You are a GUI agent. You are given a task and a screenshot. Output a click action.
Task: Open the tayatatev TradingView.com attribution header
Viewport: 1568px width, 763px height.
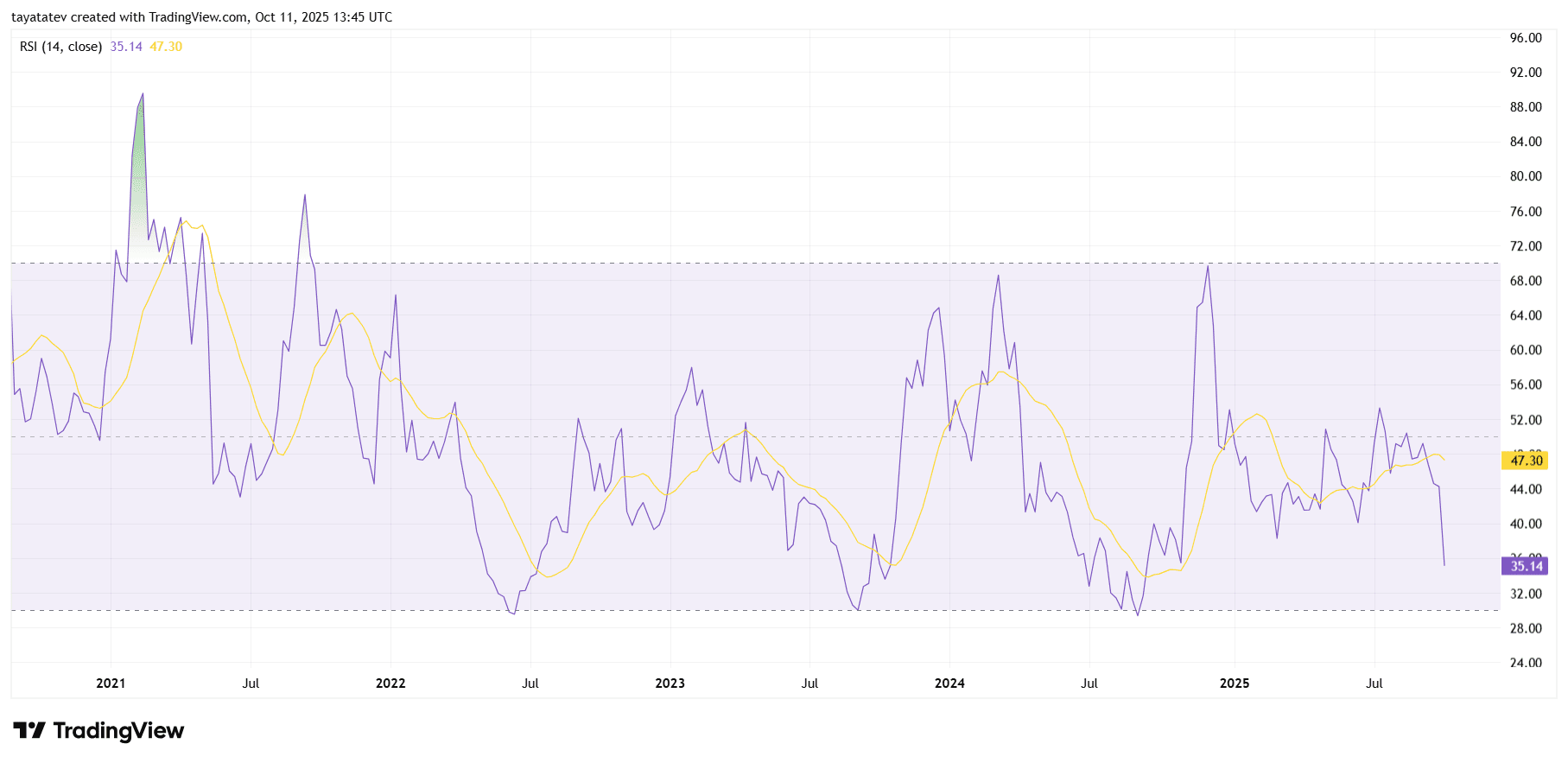(201, 17)
